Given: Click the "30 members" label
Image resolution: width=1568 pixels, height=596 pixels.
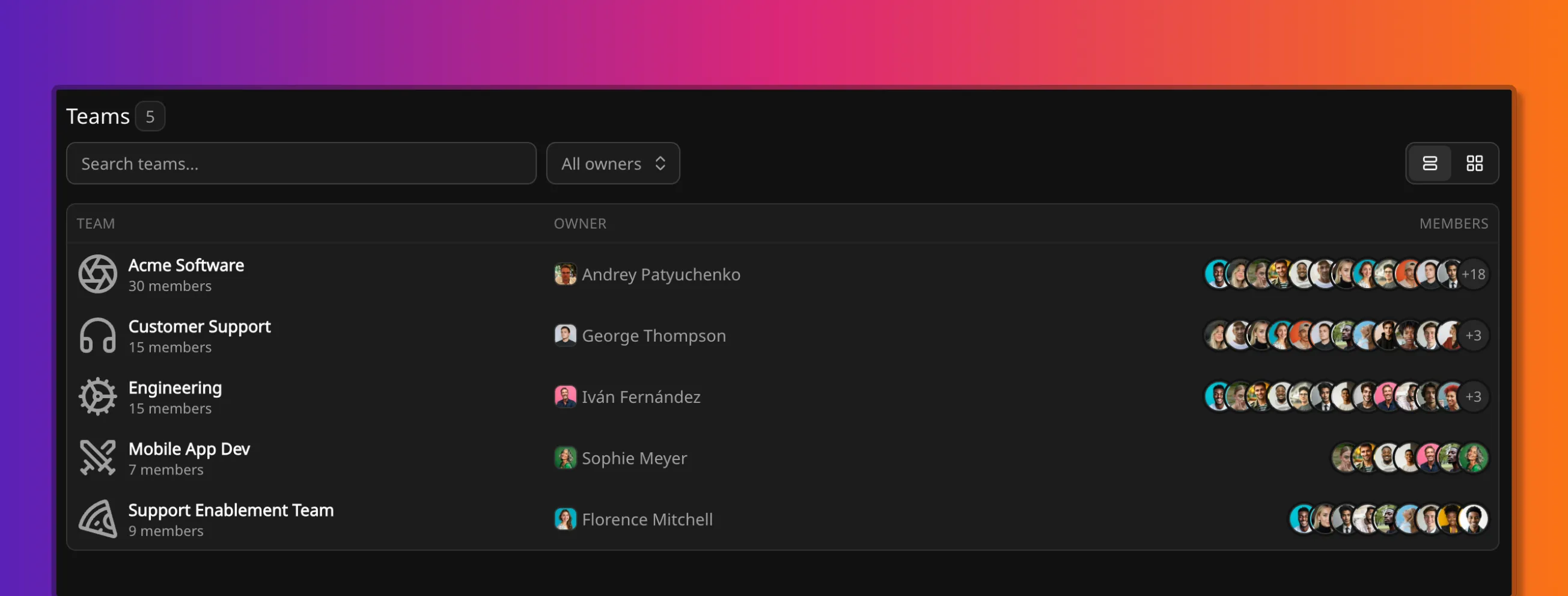Looking at the screenshot, I should pyautogui.click(x=170, y=286).
